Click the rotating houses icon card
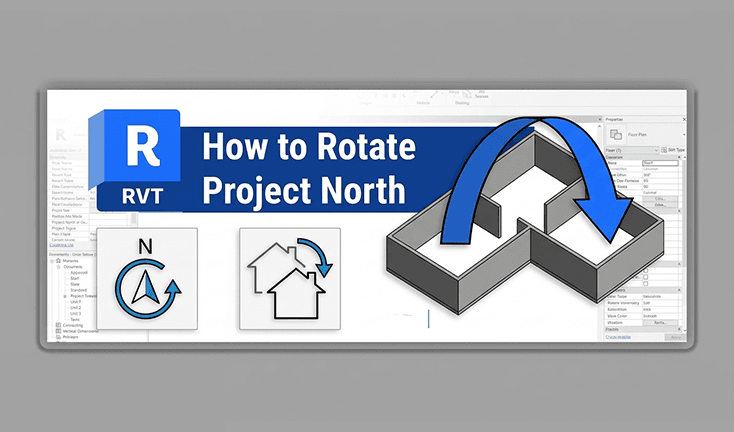 [290, 278]
